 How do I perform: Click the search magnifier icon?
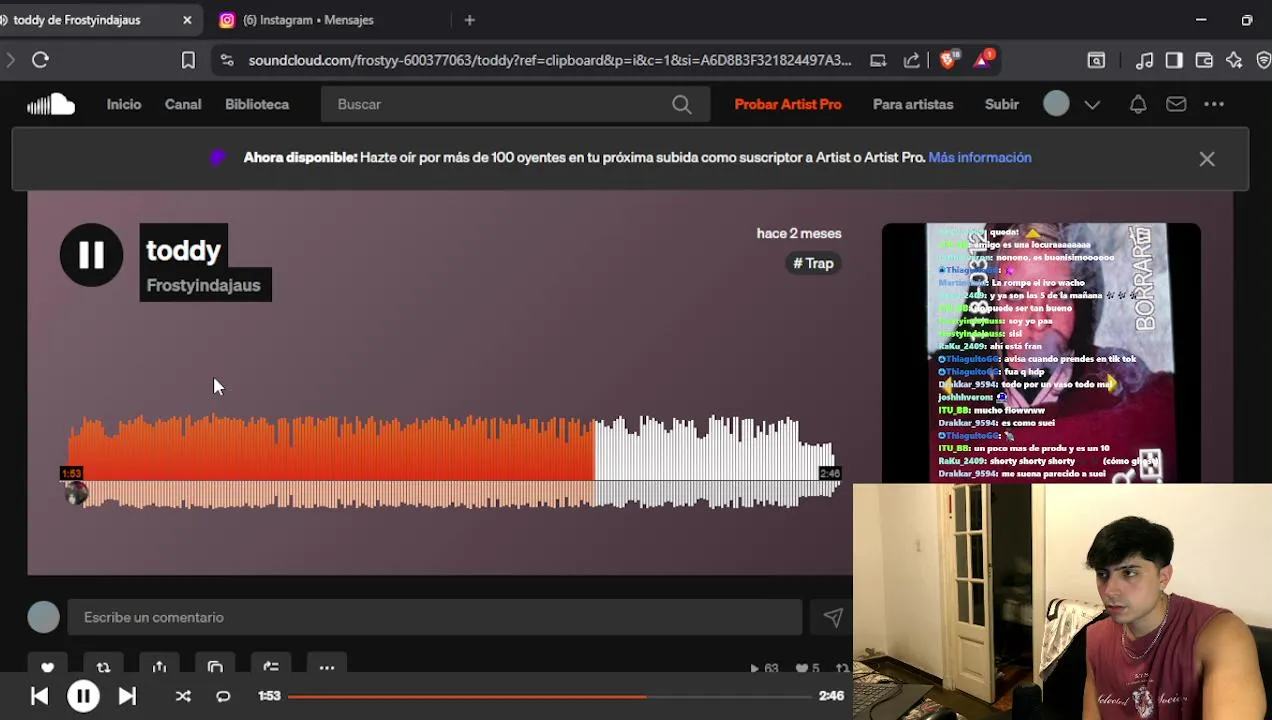click(681, 104)
